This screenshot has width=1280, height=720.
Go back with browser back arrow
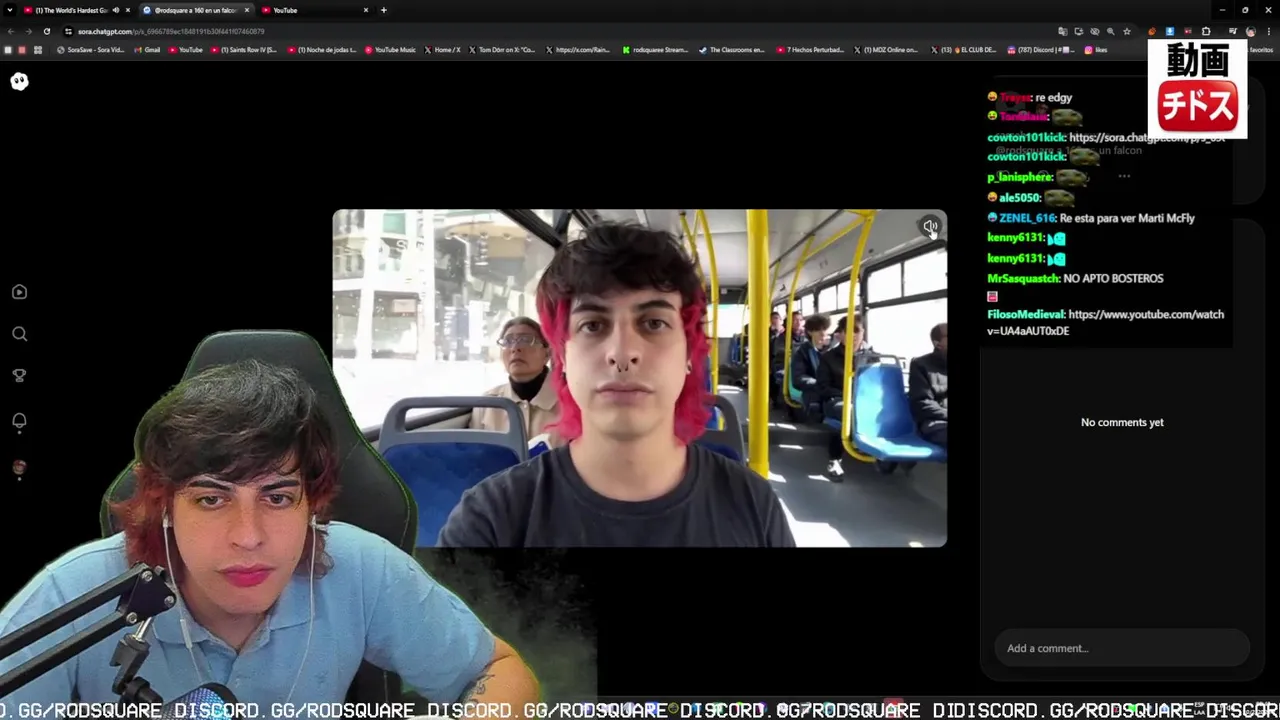click(11, 31)
